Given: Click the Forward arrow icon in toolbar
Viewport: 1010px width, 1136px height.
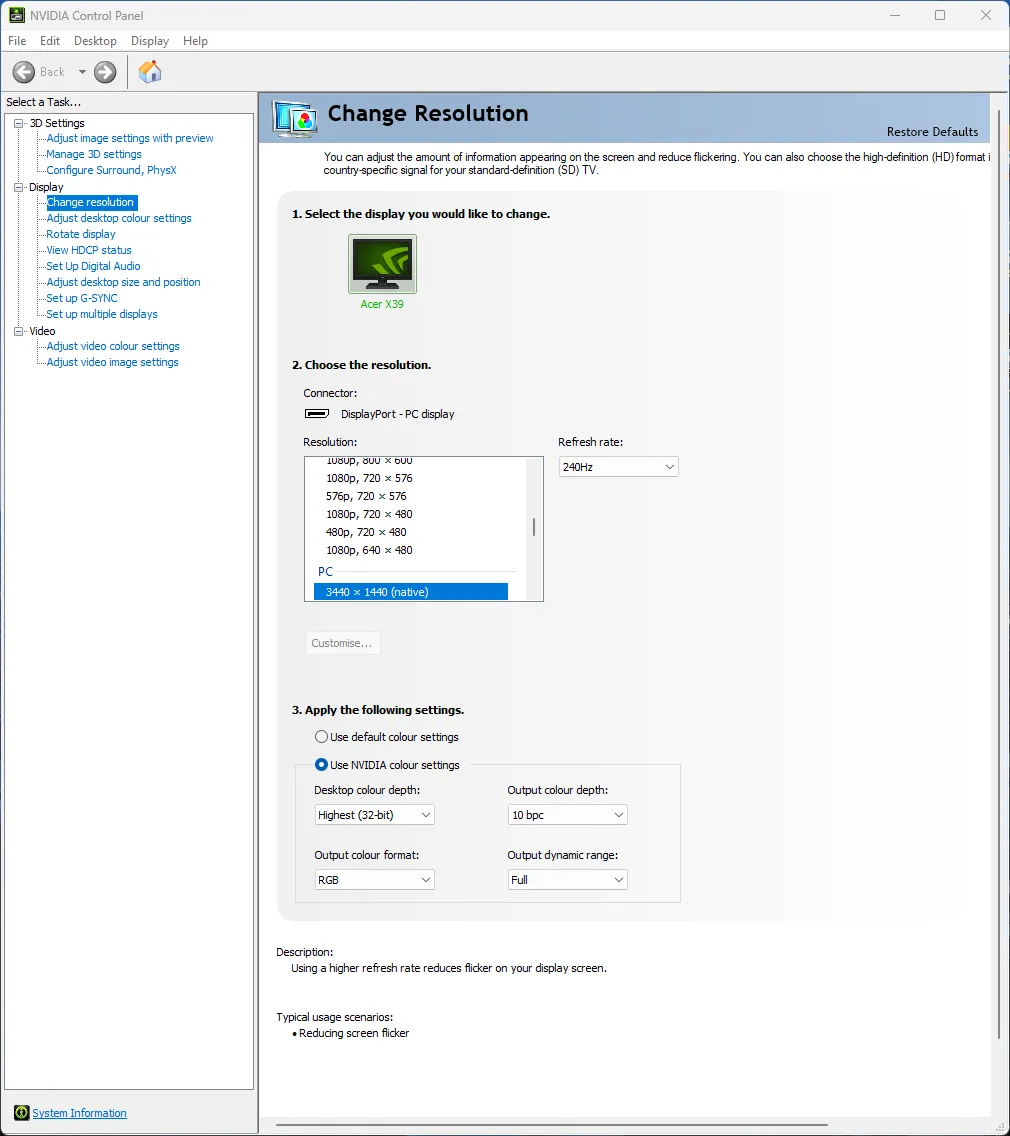Looking at the screenshot, I should pos(105,72).
